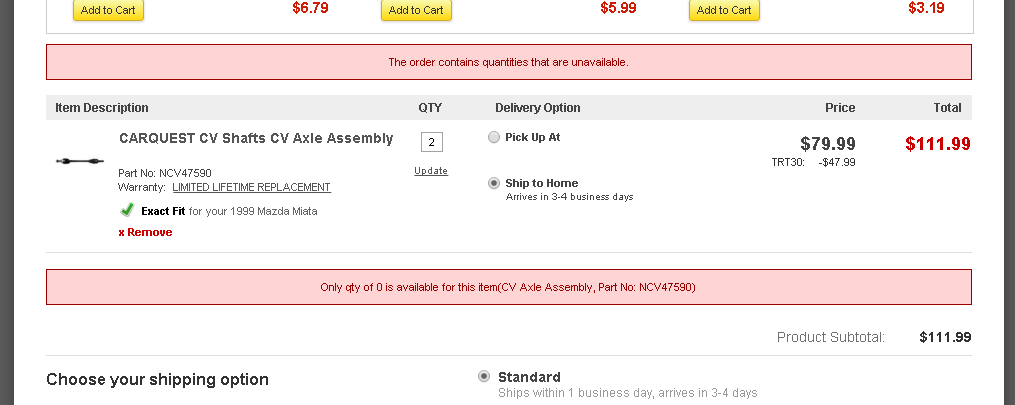Click the Product Subtotal amount
The height and width of the screenshot is (405, 1015).
[x=945, y=337]
